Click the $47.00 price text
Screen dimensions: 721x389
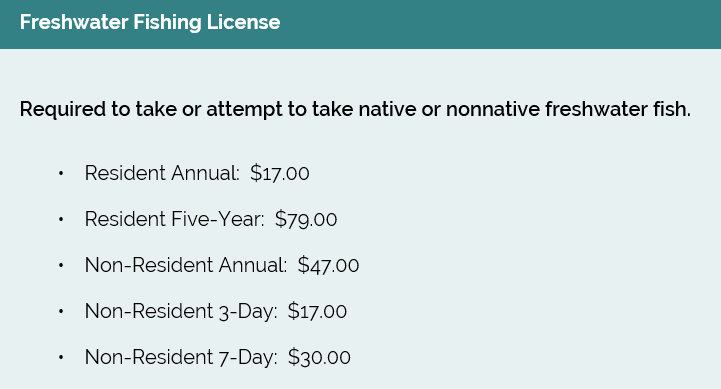tap(328, 265)
